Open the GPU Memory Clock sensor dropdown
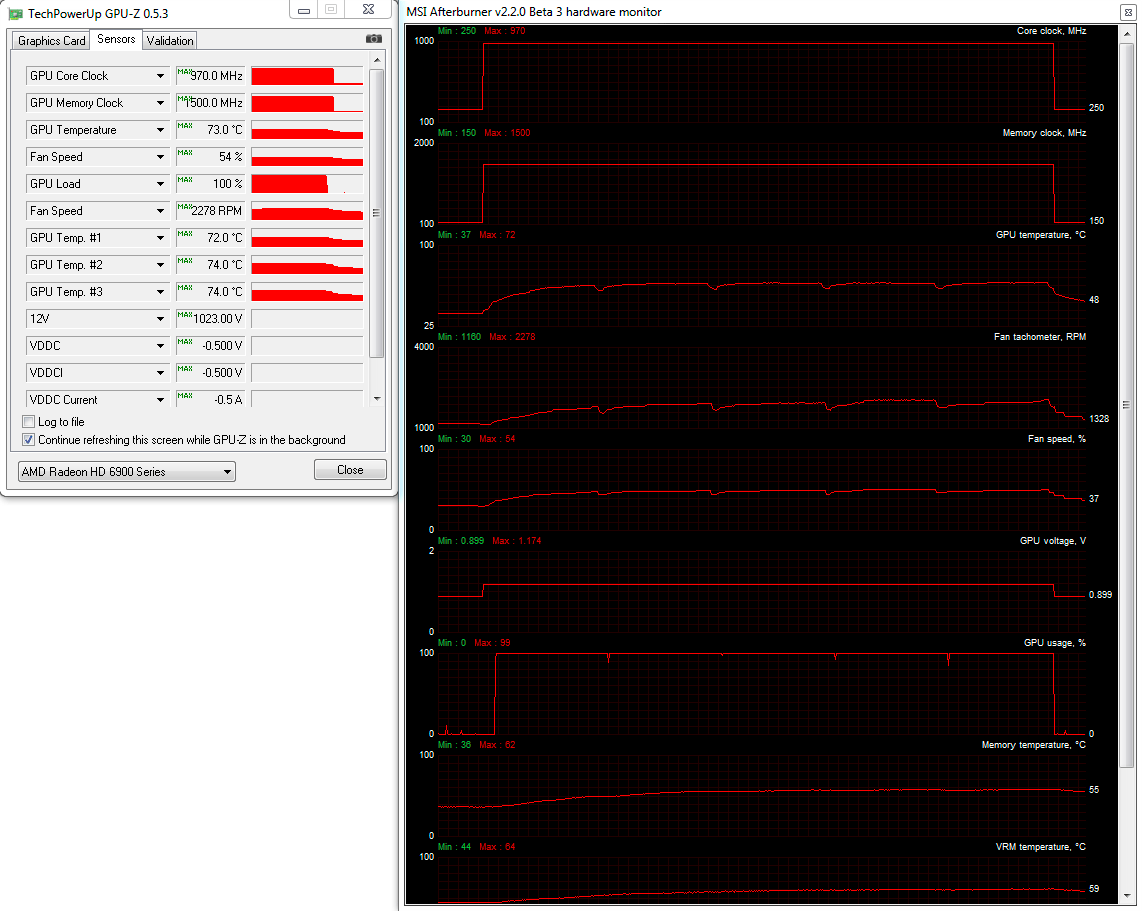1142x911 pixels. click(x=160, y=103)
